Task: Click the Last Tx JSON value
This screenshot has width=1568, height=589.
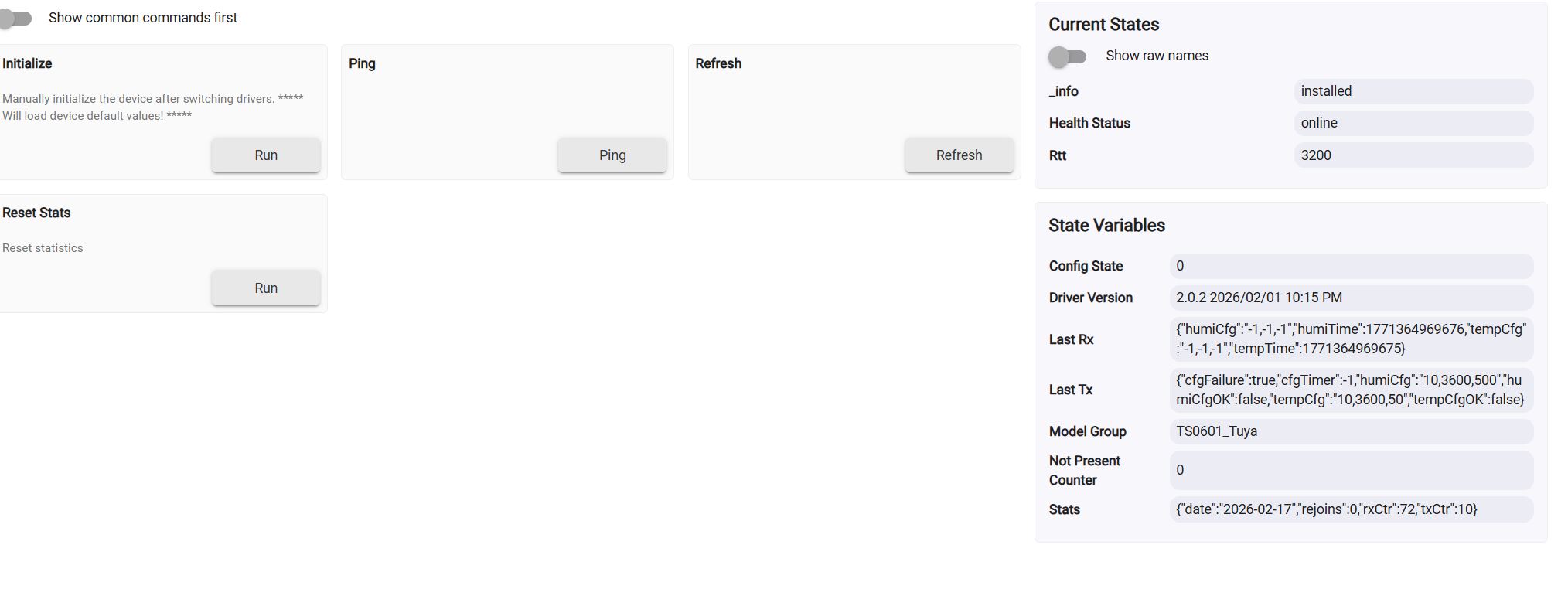Action: pyautogui.click(x=1350, y=390)
